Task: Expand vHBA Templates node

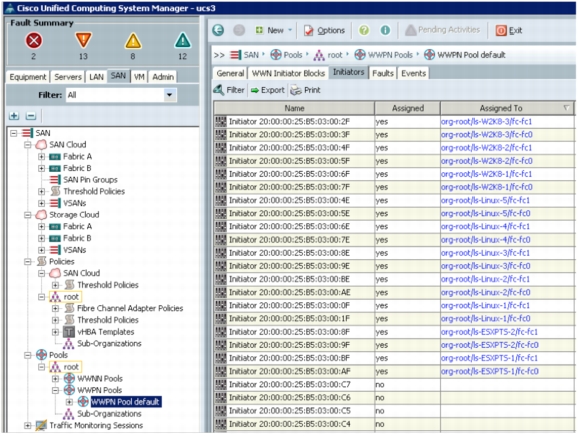Action: (x=55, y=332)
